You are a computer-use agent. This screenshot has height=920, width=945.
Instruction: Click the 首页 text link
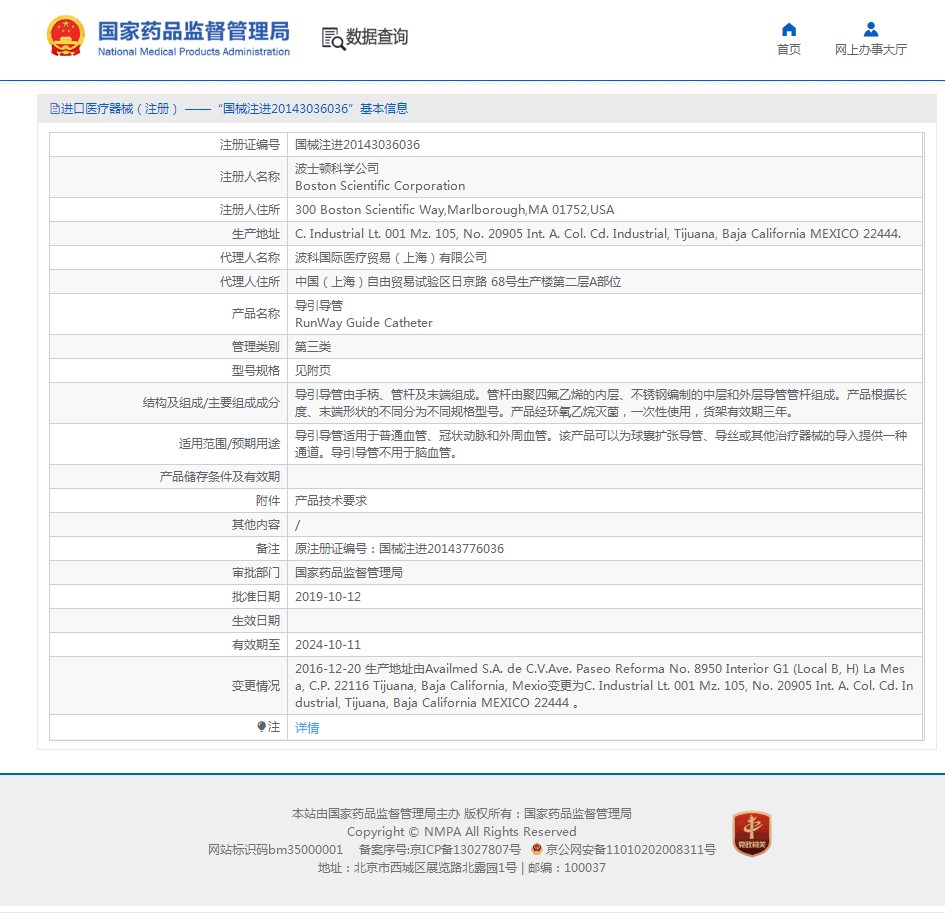(789, 49)
